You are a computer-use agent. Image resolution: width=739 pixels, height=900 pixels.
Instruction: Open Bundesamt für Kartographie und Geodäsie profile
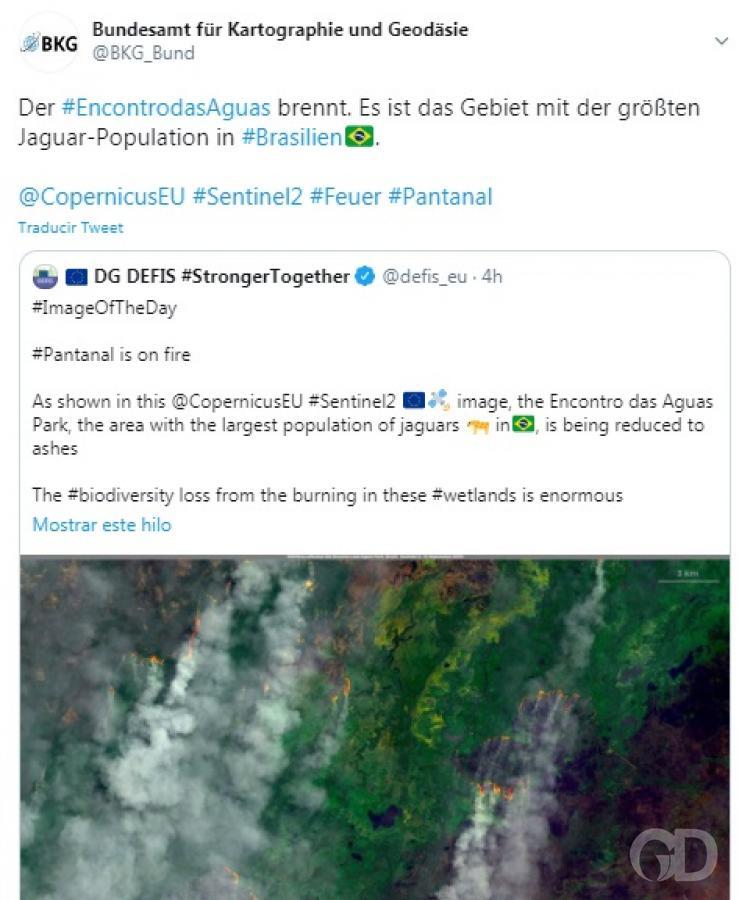279,30
